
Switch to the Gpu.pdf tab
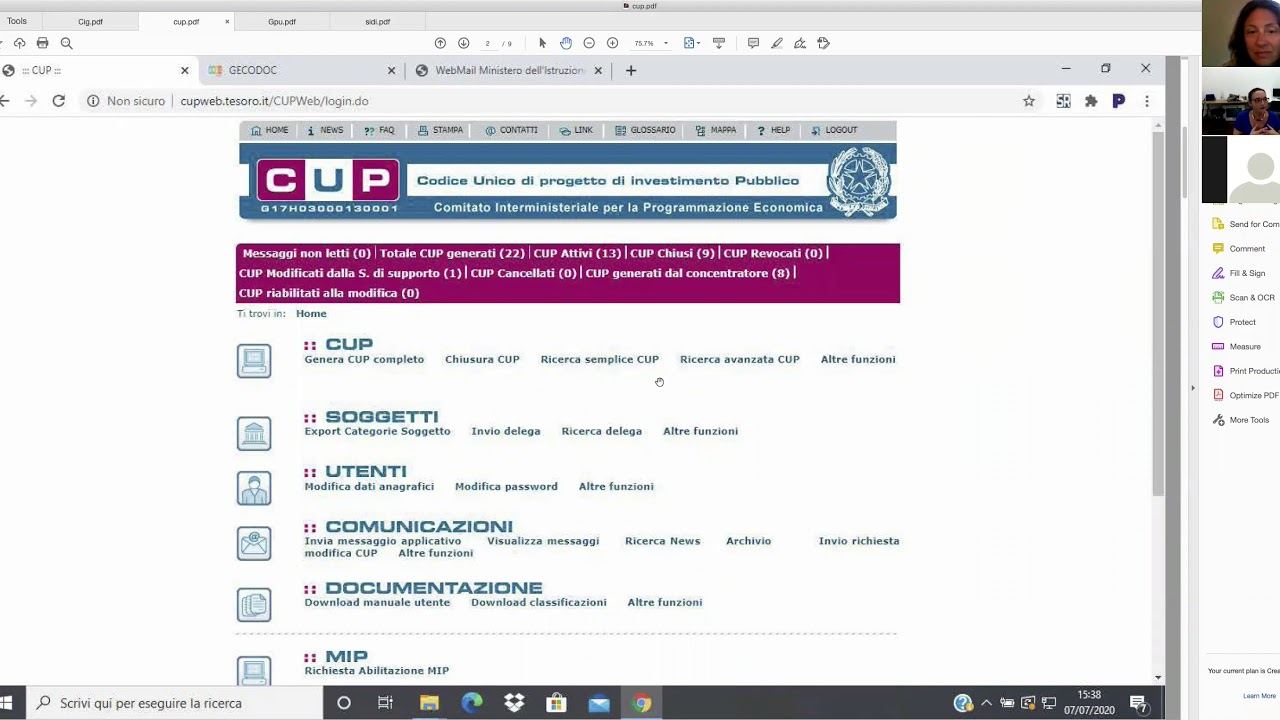point(282,21)
